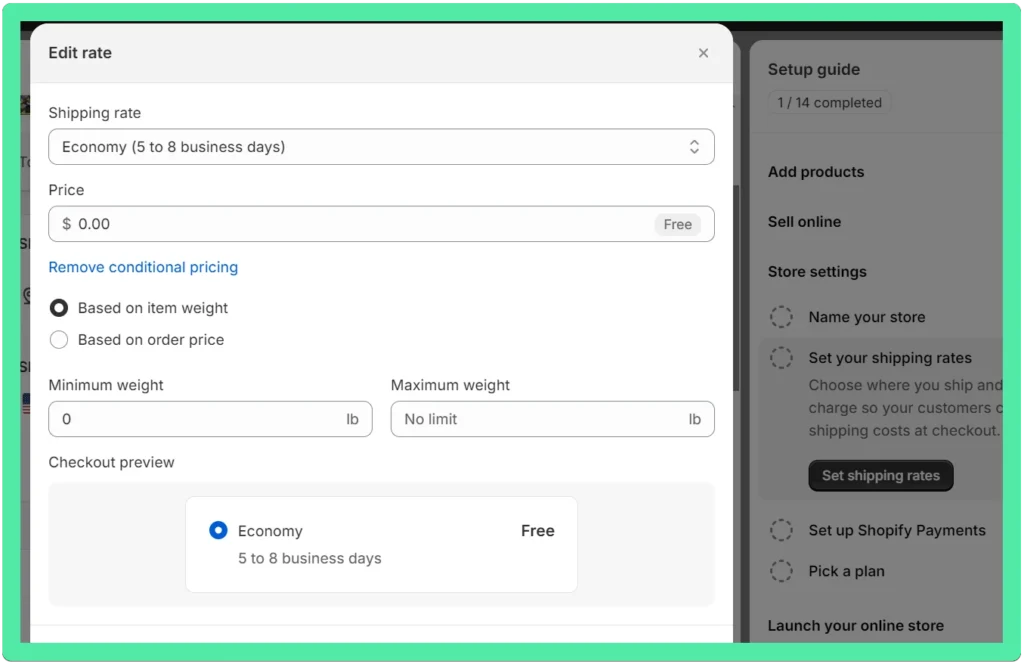Click the Maximum weight No limit field
This screenshot has width=1024, height=664.
pos(552,419)
